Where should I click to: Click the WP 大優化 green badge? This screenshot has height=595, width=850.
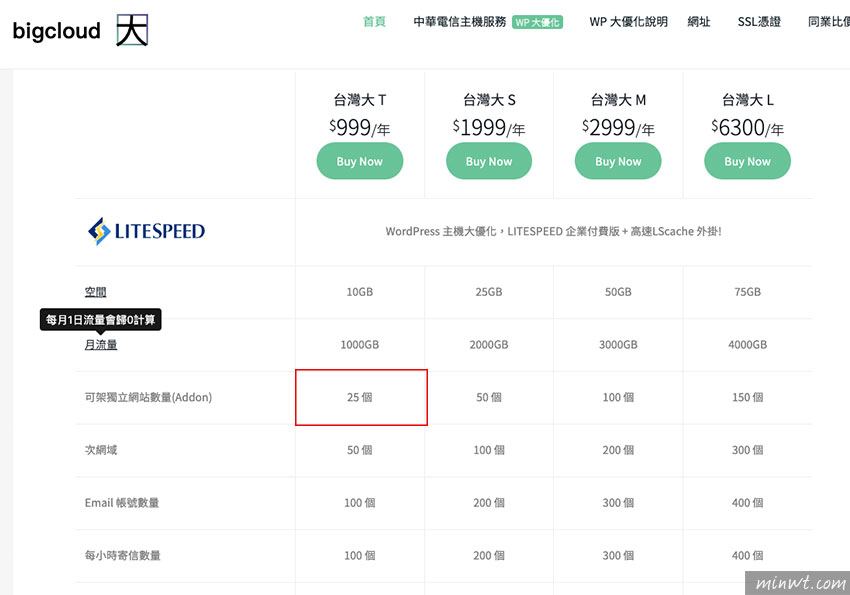tap(537, 22)
